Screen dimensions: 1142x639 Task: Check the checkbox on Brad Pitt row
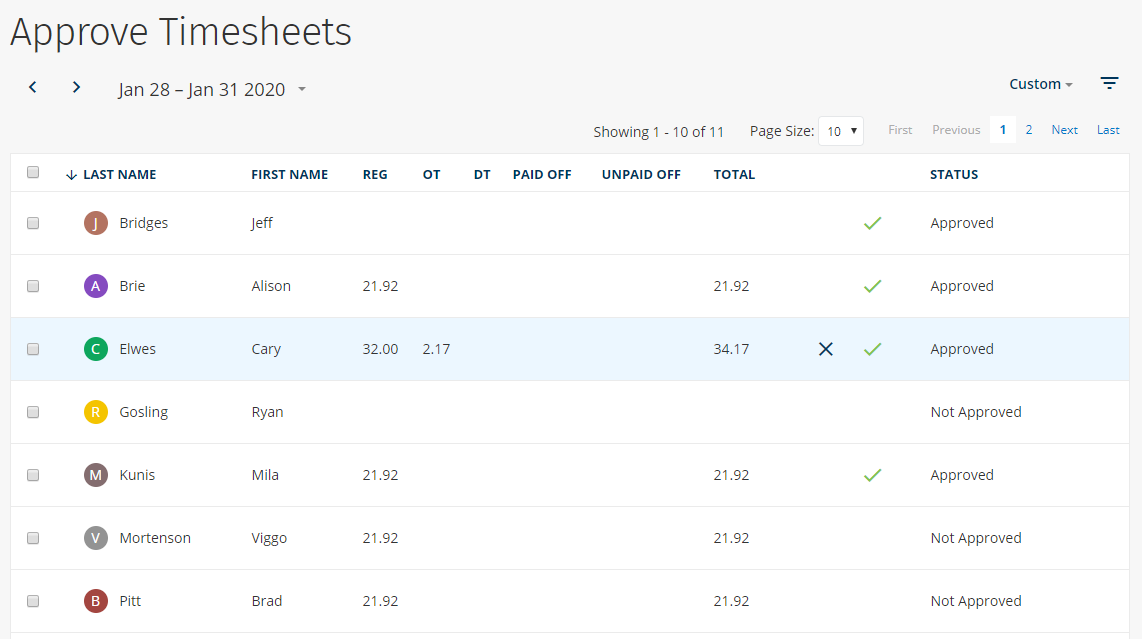(33, 601)
